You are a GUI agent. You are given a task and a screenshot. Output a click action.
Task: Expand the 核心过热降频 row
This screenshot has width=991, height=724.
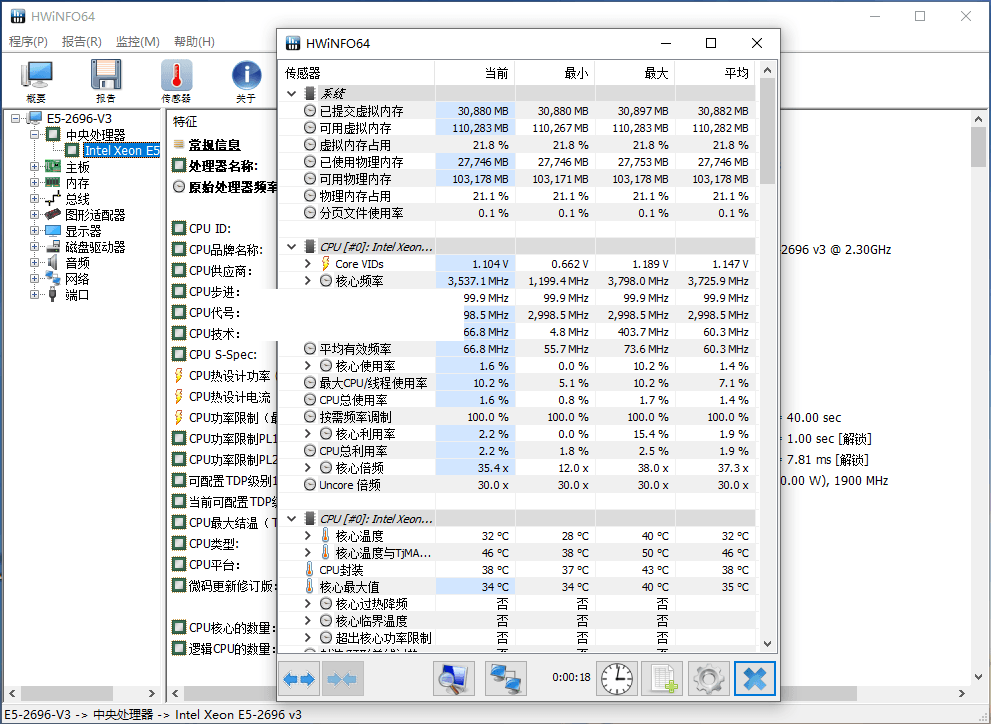[x=308, y=603]
